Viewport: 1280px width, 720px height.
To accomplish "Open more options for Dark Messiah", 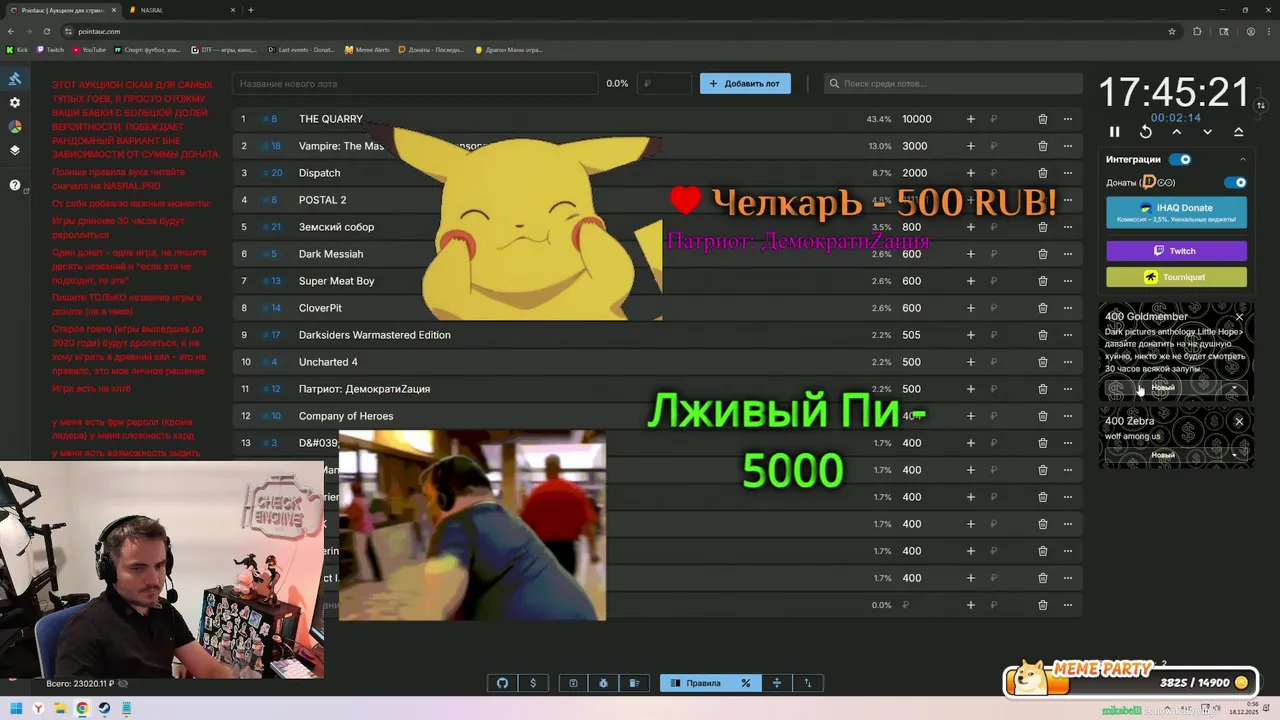I will [1068, 254].
